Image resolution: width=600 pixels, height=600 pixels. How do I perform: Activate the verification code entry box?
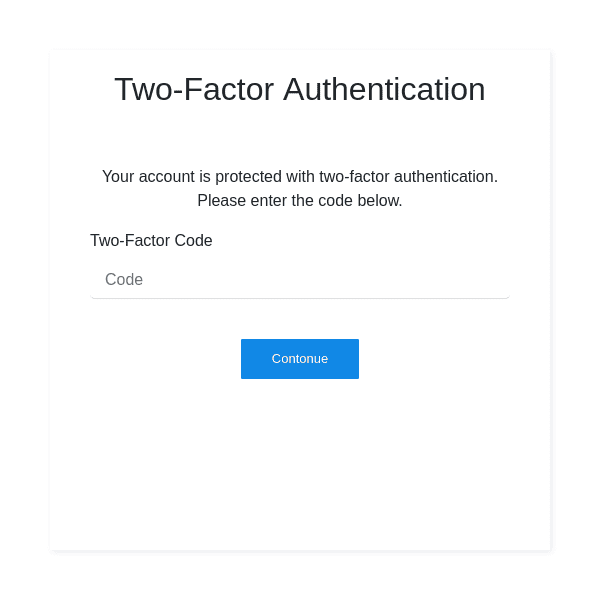pyautogui.click(x=300, y=280)
